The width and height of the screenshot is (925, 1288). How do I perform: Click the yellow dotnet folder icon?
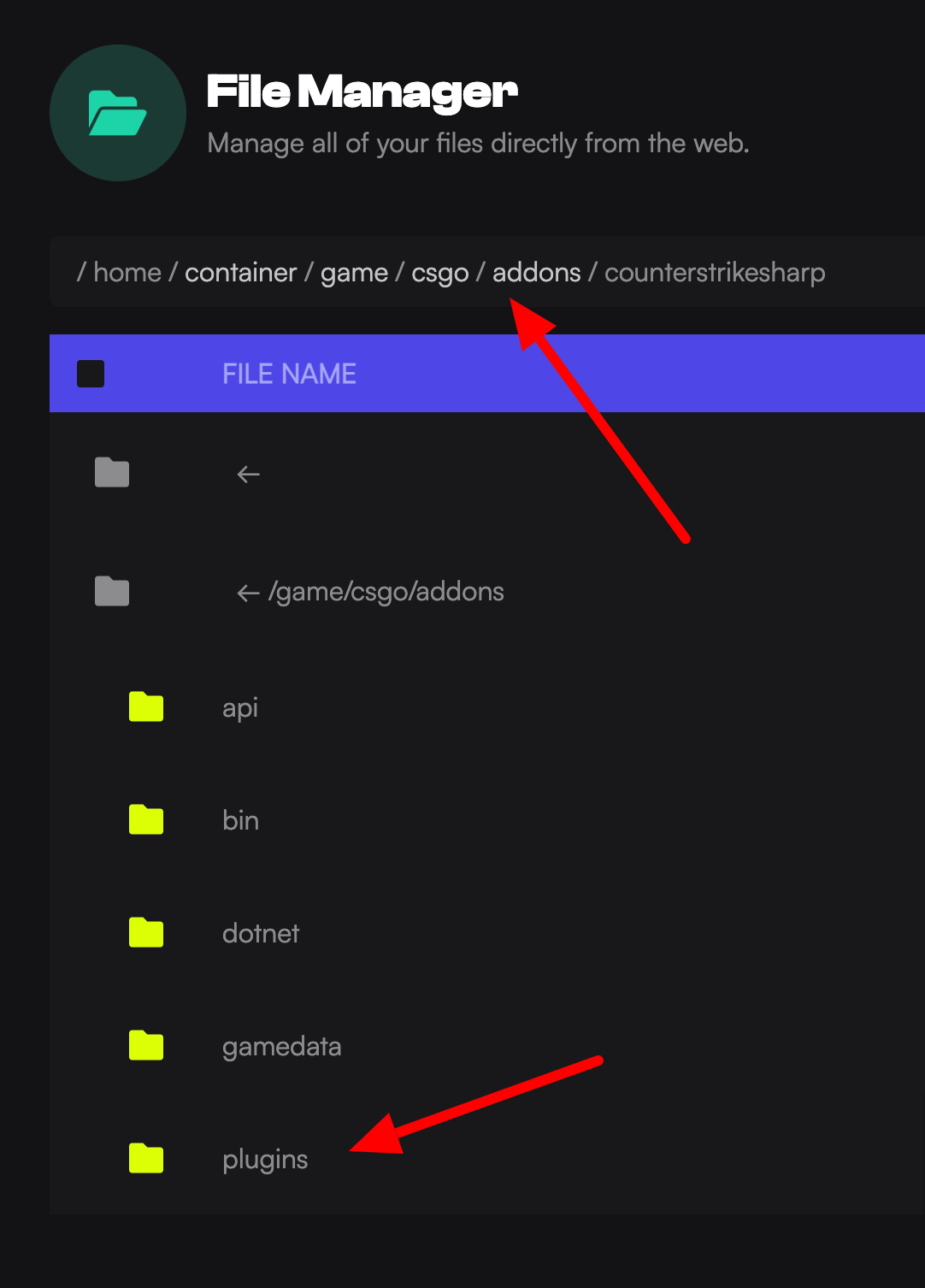[146, 933]
